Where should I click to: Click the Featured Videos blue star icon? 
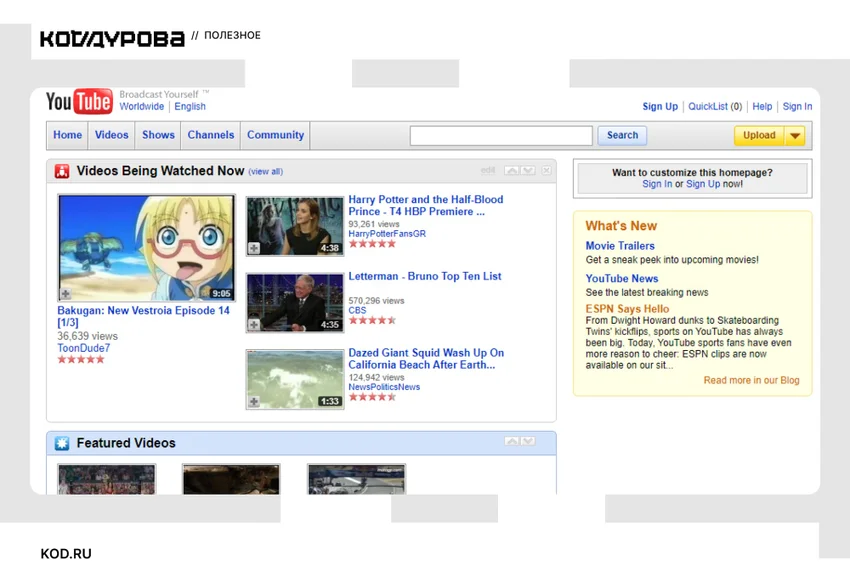(62, 443)
